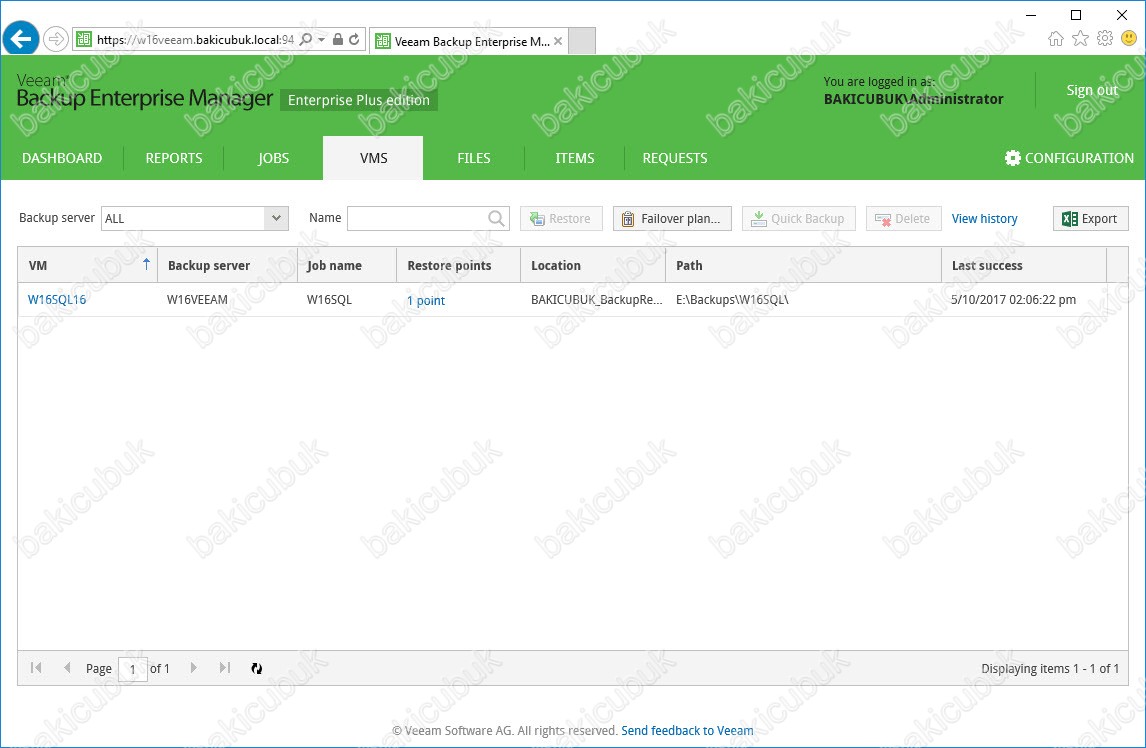Click Sign out
Image resolution: width=1146 pixels, height=748 pixels.
pyautogui.click(x=1092, y=90)
